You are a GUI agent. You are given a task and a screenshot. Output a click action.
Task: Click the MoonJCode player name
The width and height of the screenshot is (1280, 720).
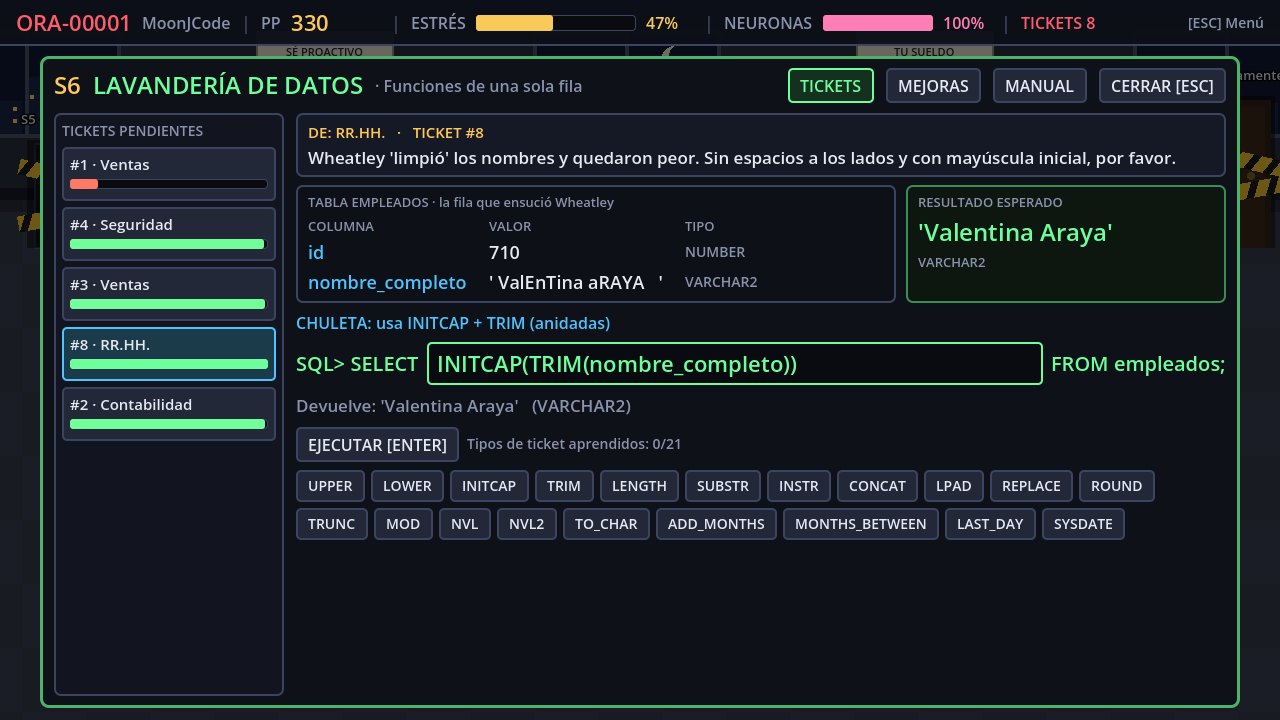186,23
